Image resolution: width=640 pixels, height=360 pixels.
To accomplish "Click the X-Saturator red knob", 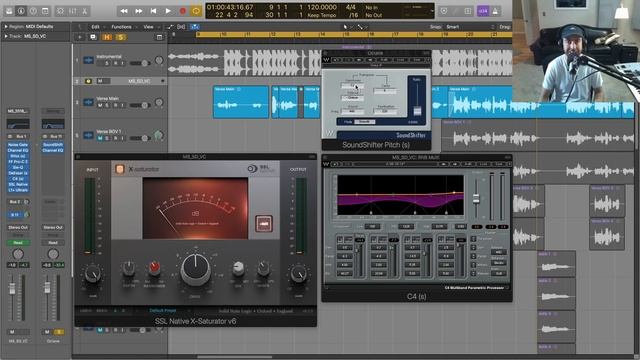I will [154, 267].
